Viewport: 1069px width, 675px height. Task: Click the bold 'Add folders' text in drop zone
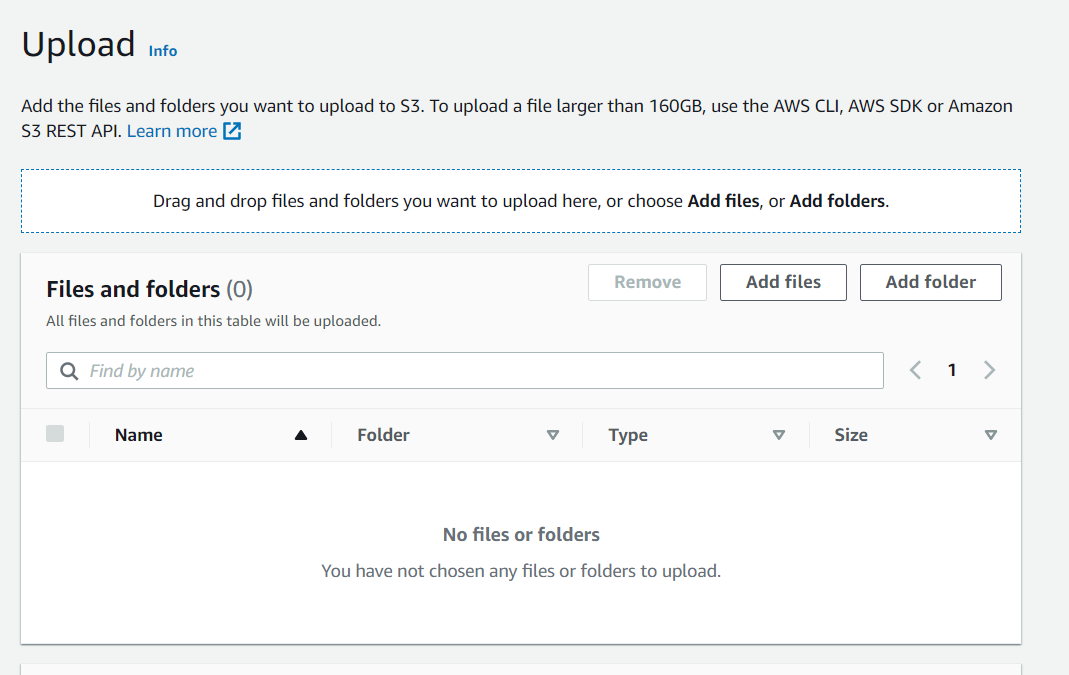(837, 201)
